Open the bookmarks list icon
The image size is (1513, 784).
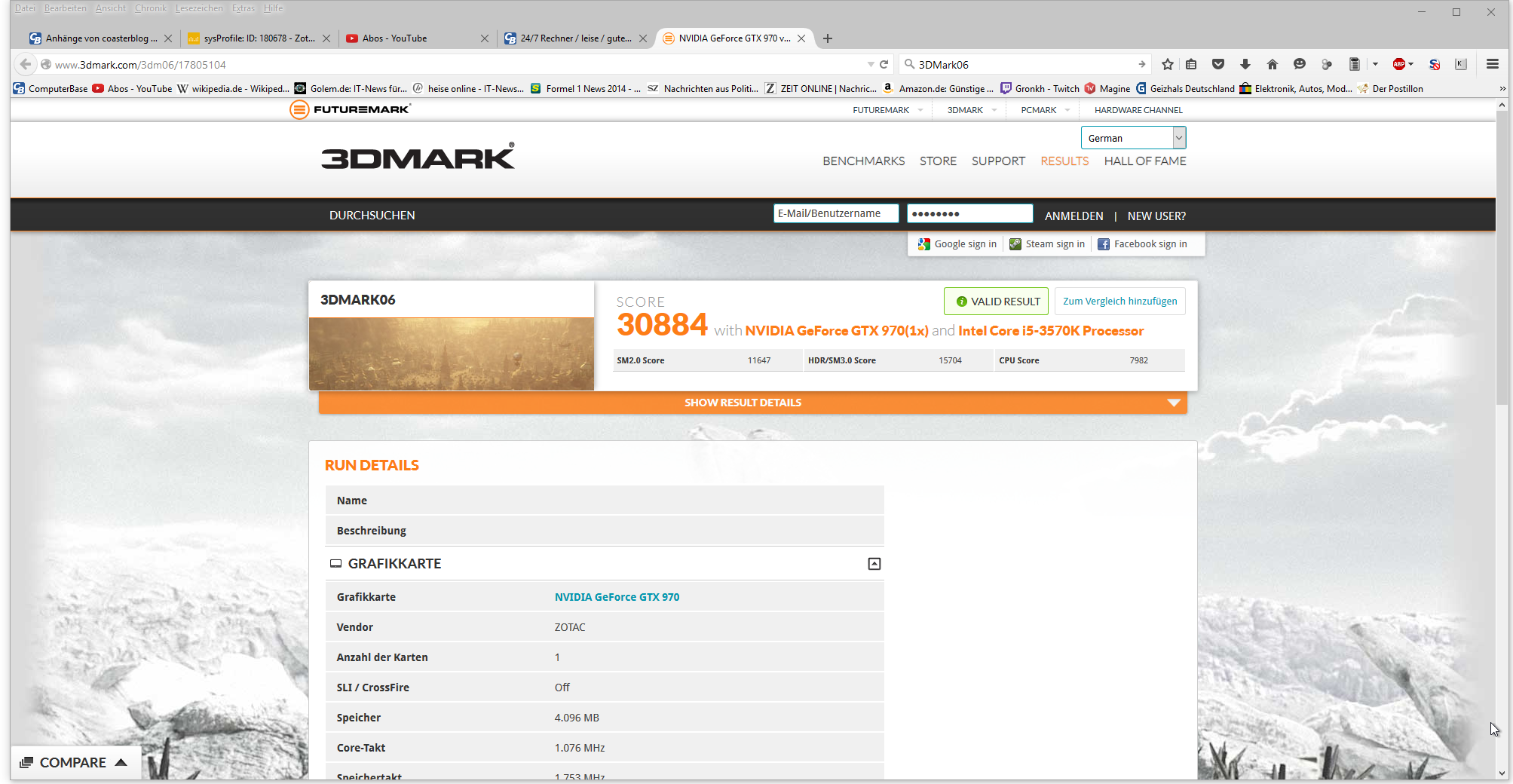(x=1191, y=64)
